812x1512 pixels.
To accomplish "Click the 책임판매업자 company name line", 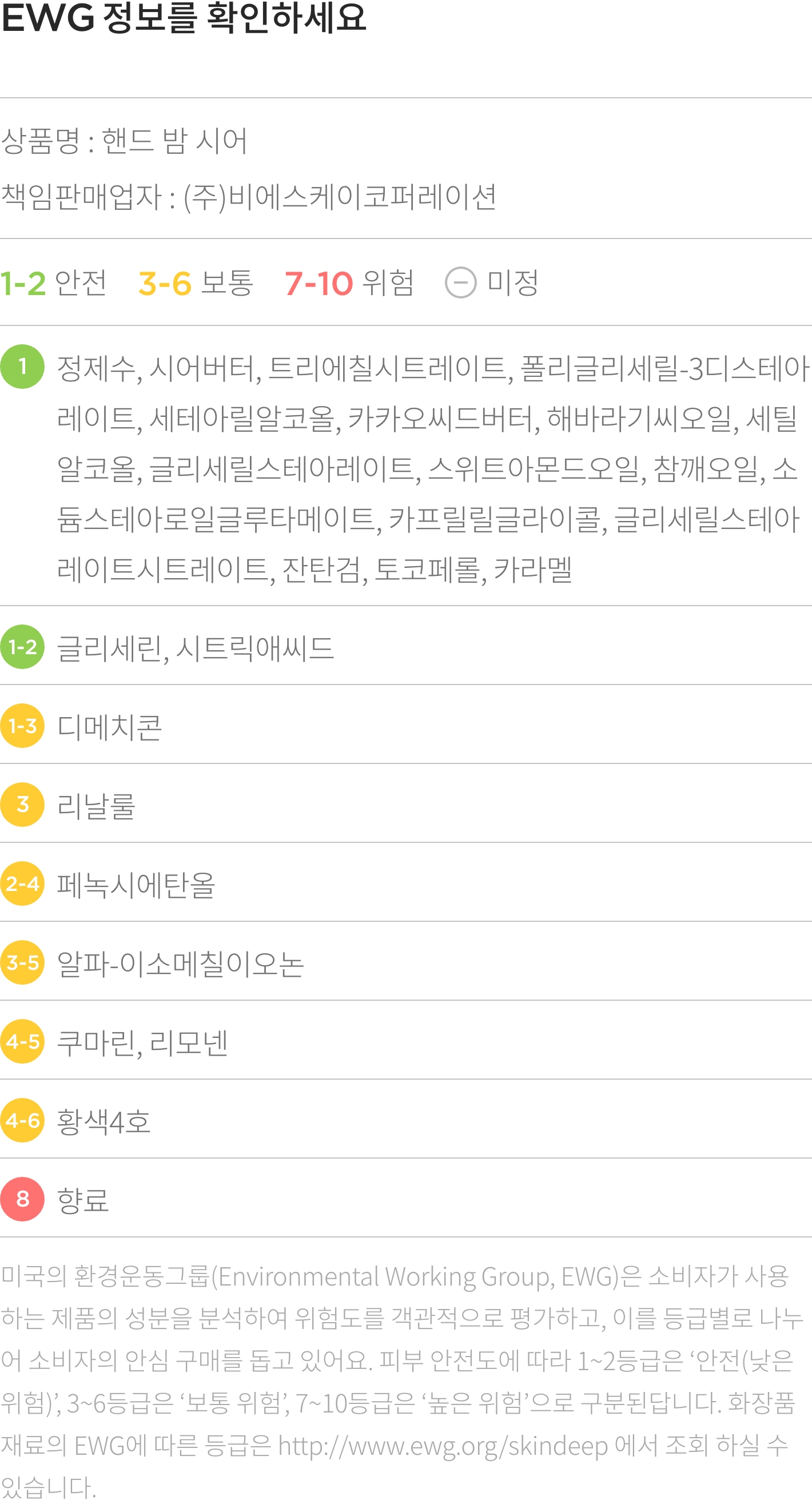I will pyautogui.click(x=249, y=196).
